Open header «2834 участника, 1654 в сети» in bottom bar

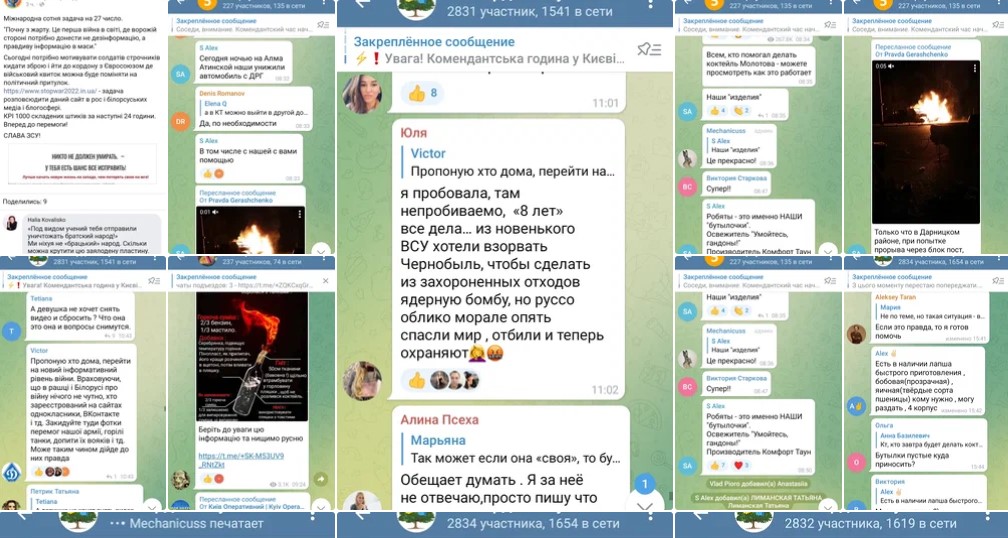[x=533, y=524]
